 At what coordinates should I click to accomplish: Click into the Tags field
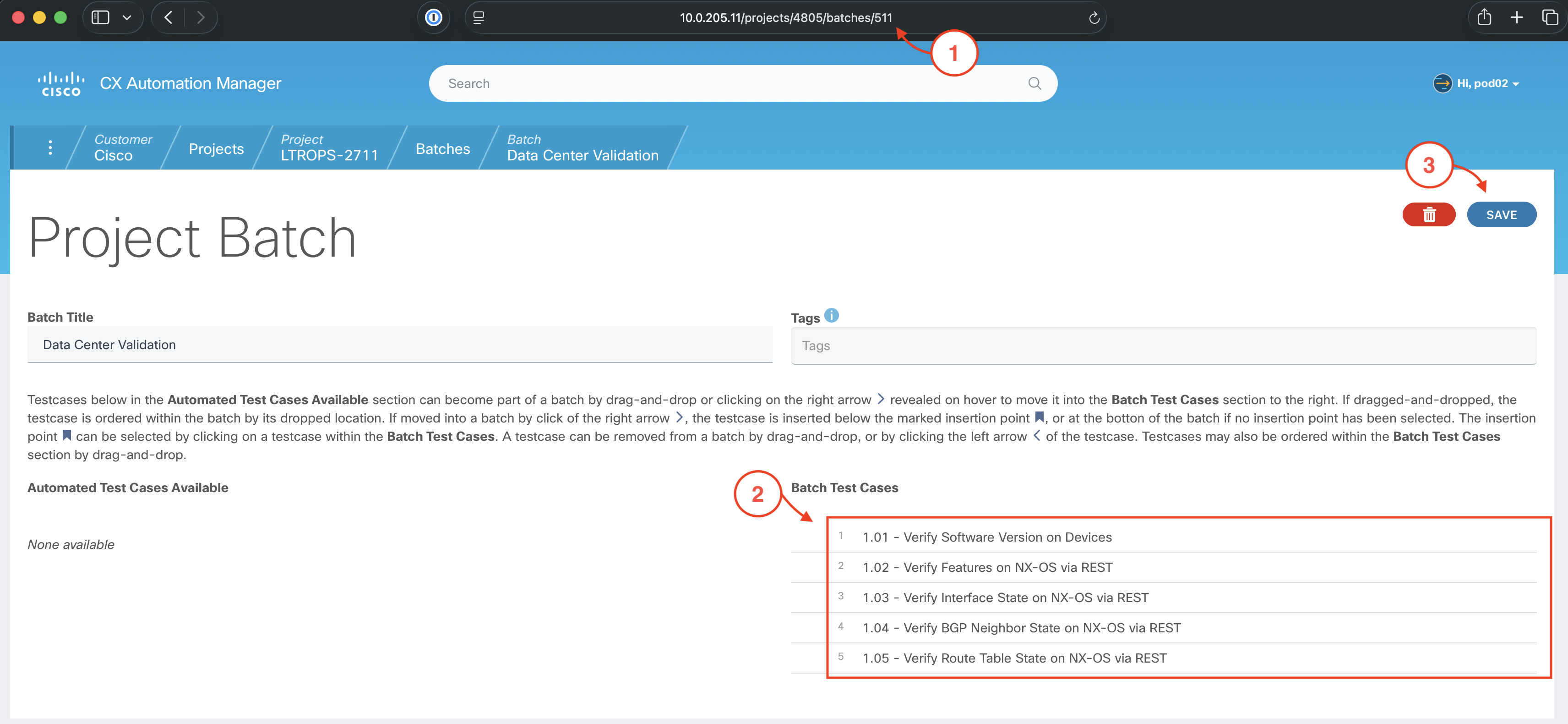1163,346
